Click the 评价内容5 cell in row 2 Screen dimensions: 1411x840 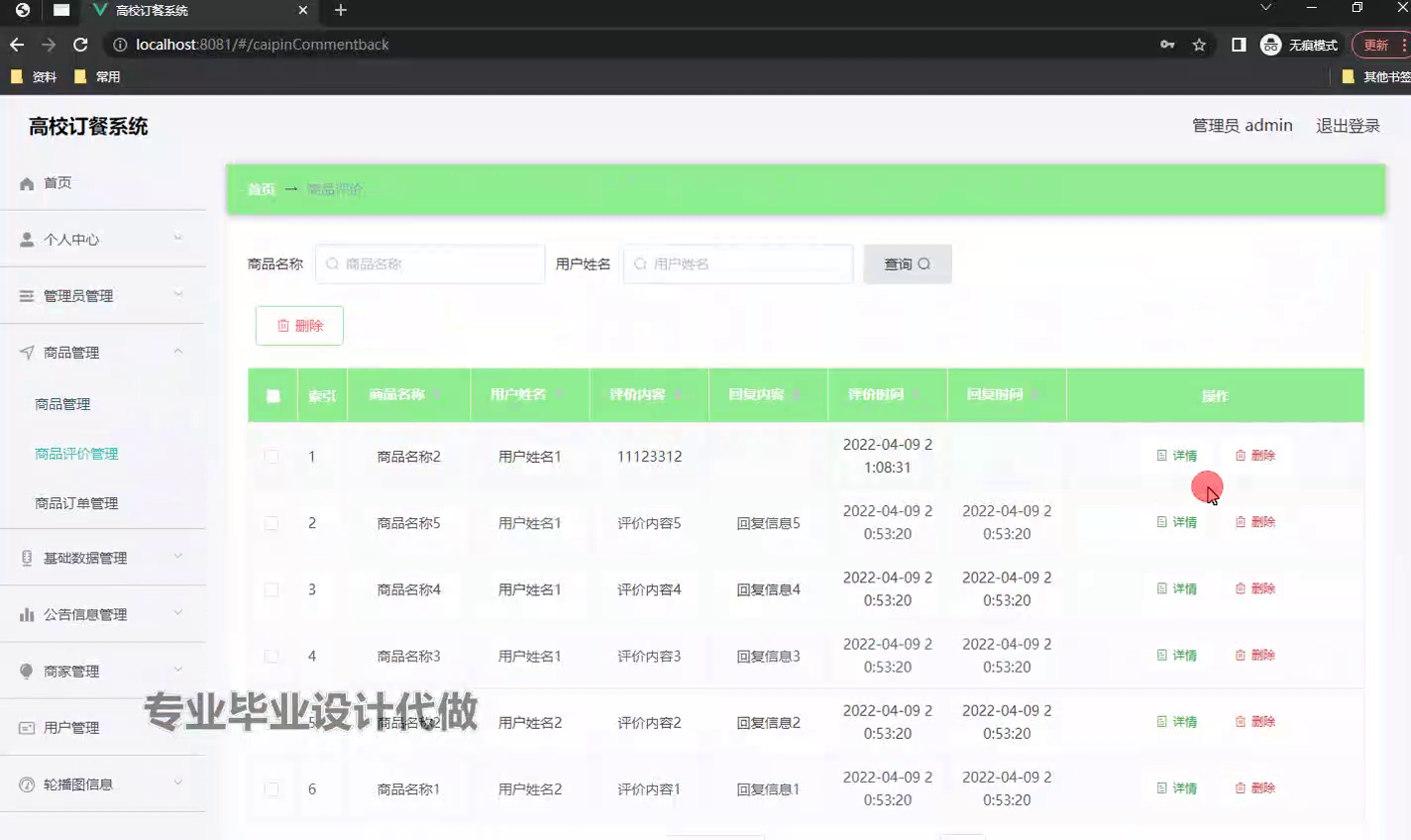pos(649,523)
